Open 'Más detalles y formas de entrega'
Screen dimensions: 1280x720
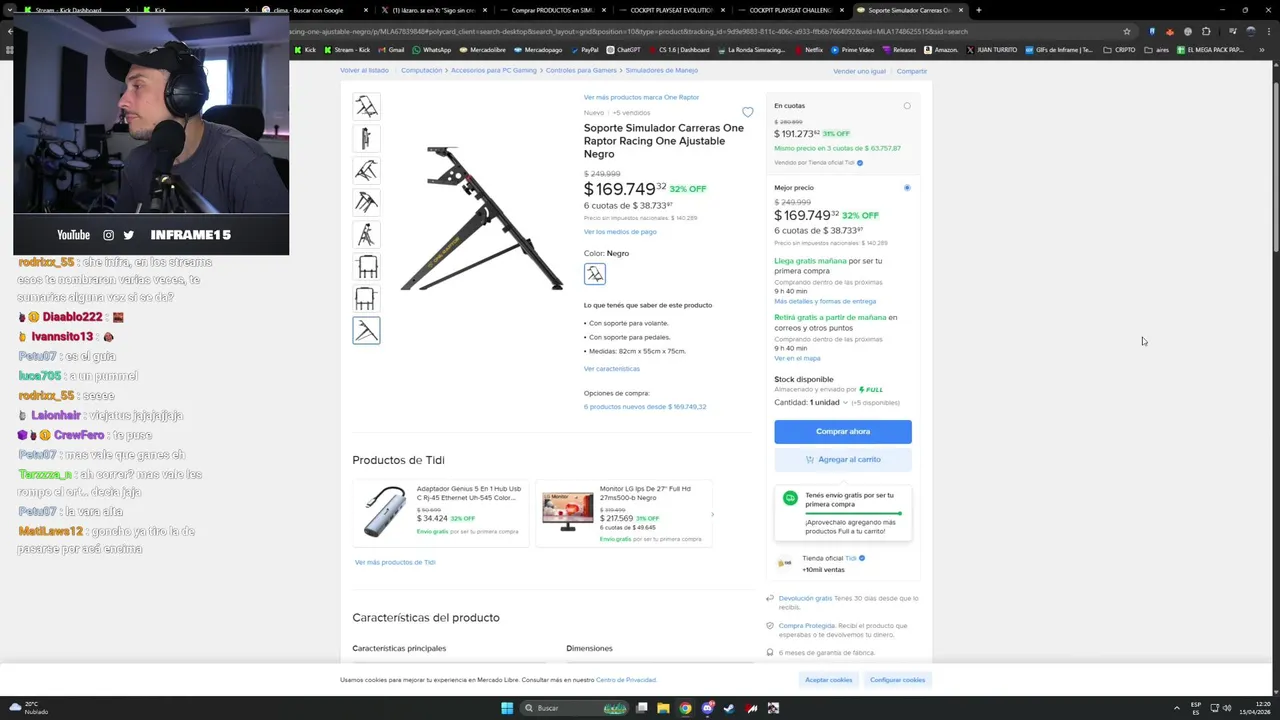(x=825, y=301)
